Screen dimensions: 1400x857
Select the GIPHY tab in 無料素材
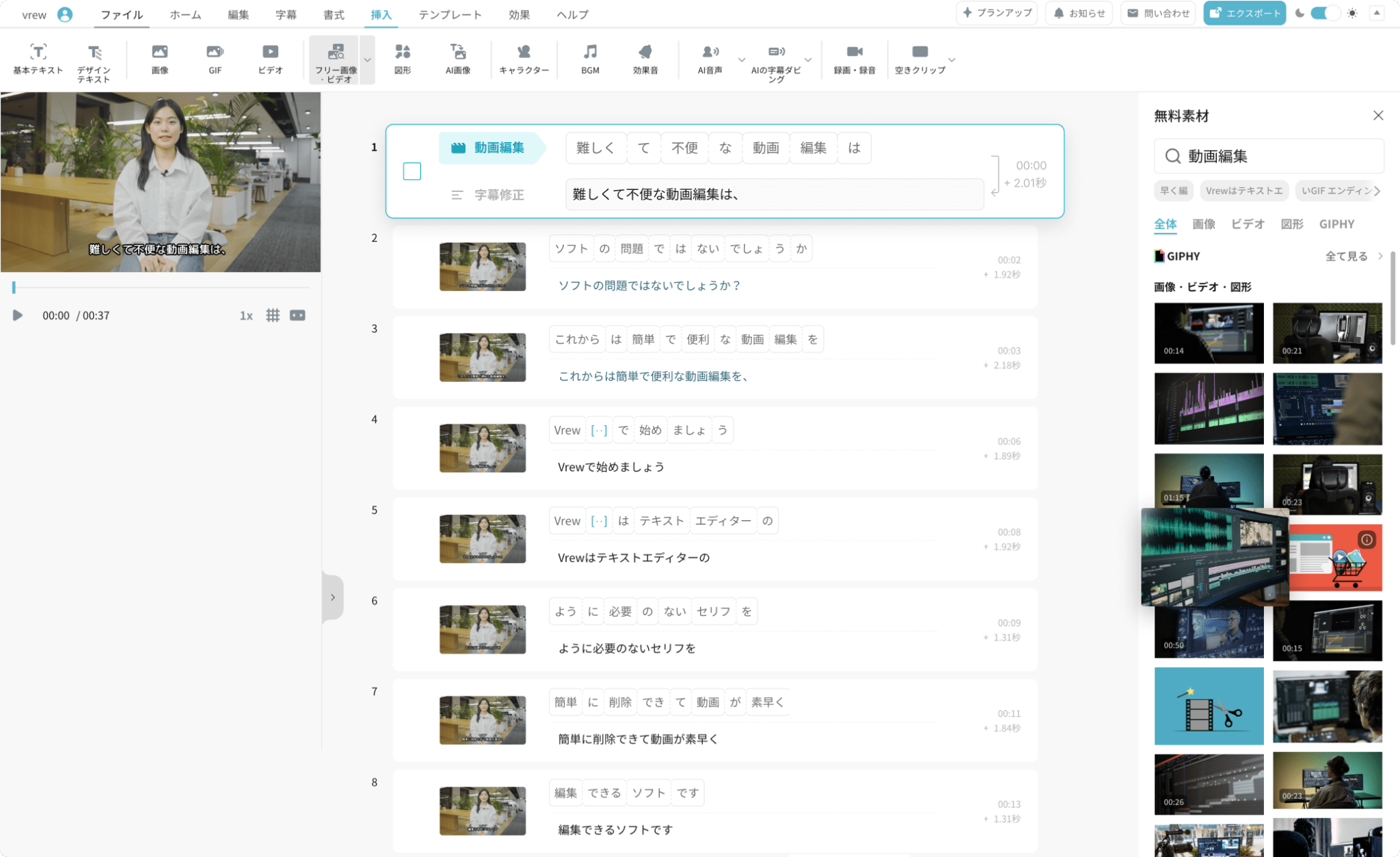coord(1338,224)
